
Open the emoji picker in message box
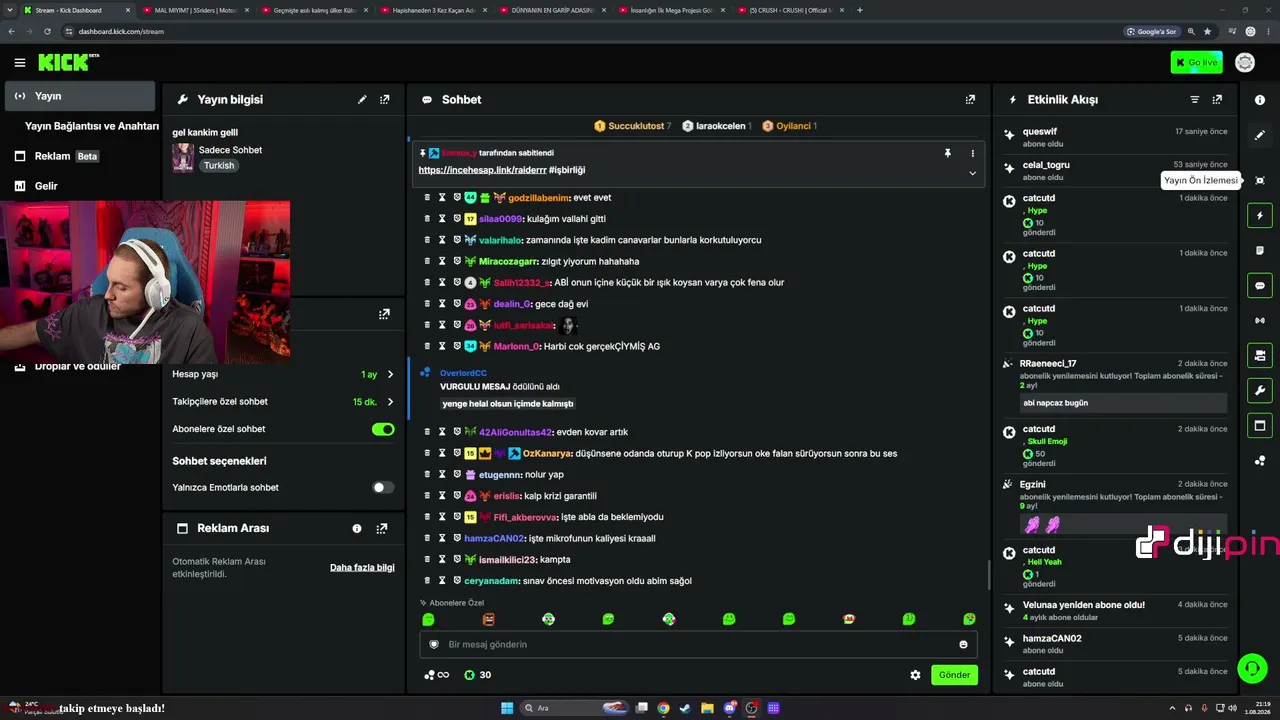coord(963,645)
